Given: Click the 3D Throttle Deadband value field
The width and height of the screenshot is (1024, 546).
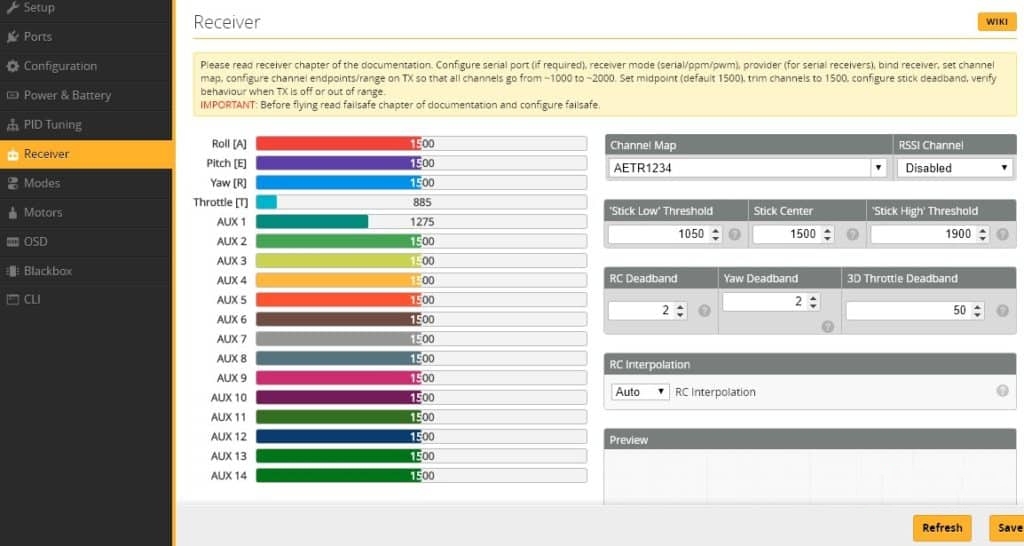Looking at the screenshot, I should (915, 311).
